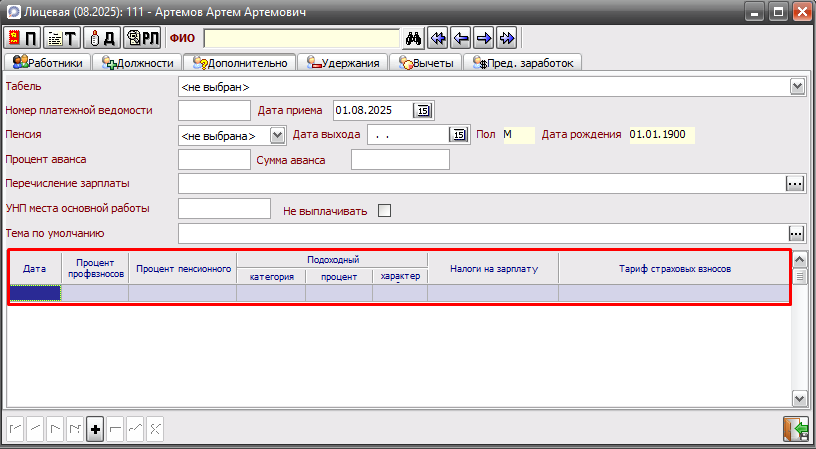Go to previous record arrow
This screenshot has height=449, width=816.
click(460, 39)
